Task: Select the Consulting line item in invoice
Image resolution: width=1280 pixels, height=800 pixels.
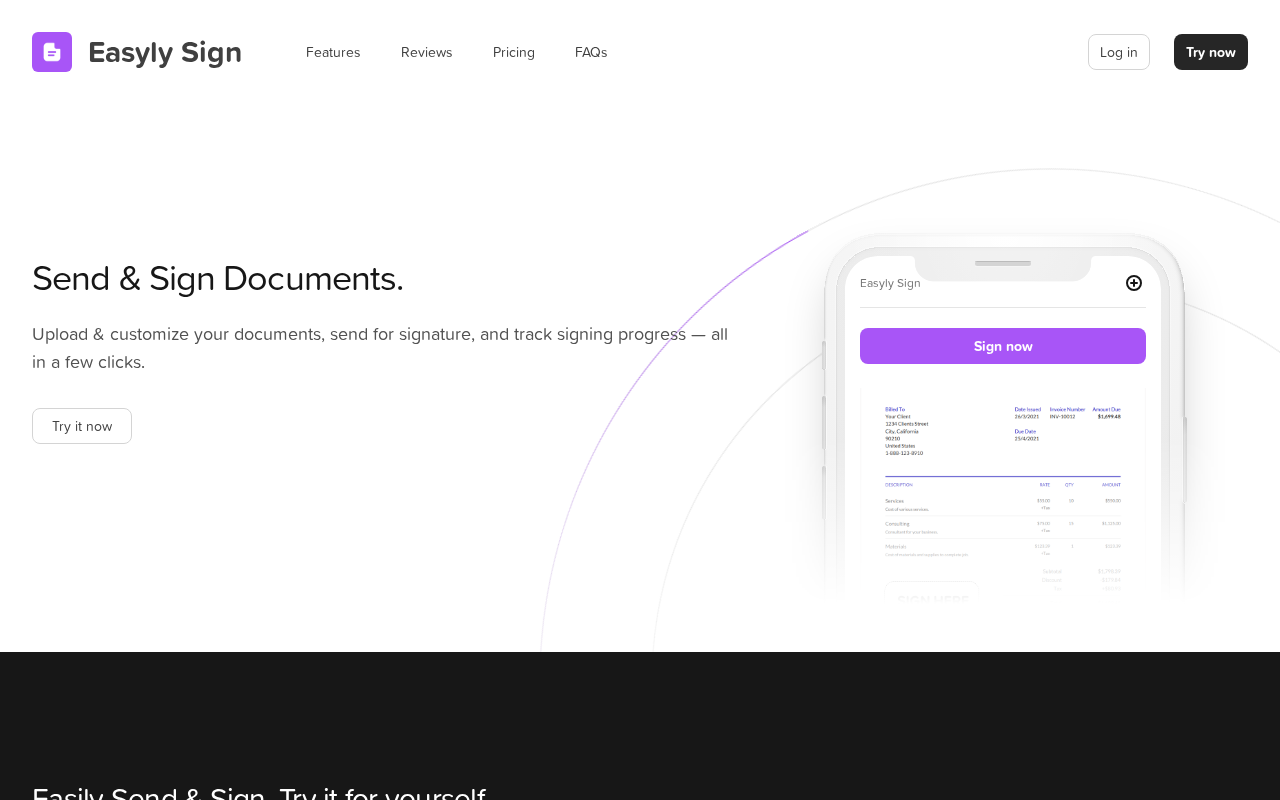Action: [x=1003, y=527]
